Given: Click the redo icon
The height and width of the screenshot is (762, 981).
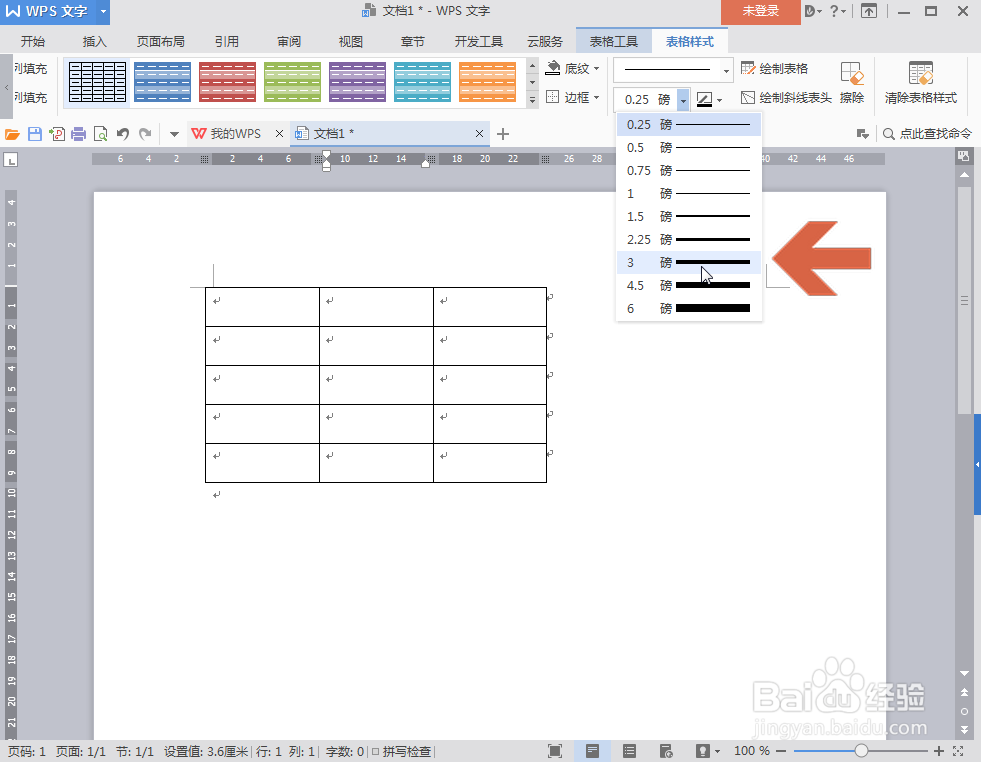Looking at the screenshot, I should (x=145, y=134).
